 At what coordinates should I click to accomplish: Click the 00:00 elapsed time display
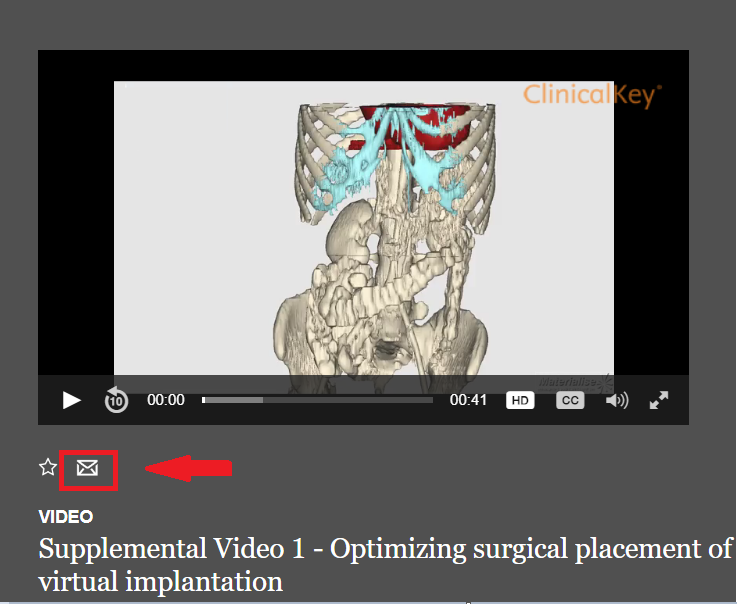pyautogui.click(x=166, y=400)
